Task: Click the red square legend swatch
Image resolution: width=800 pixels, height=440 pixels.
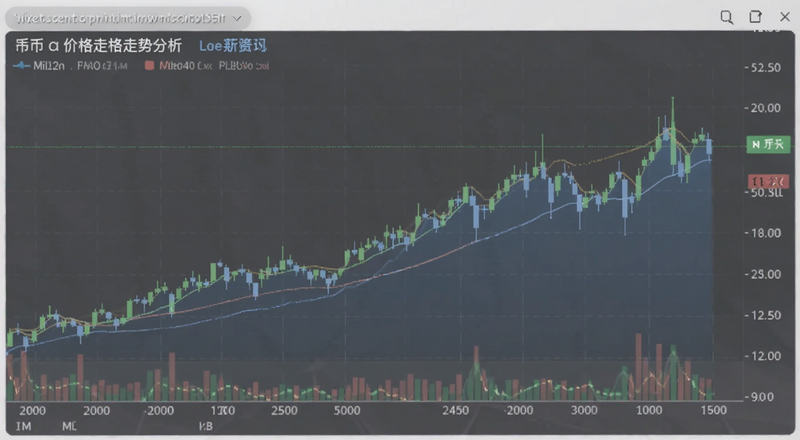Action: [x=149, y=65]
